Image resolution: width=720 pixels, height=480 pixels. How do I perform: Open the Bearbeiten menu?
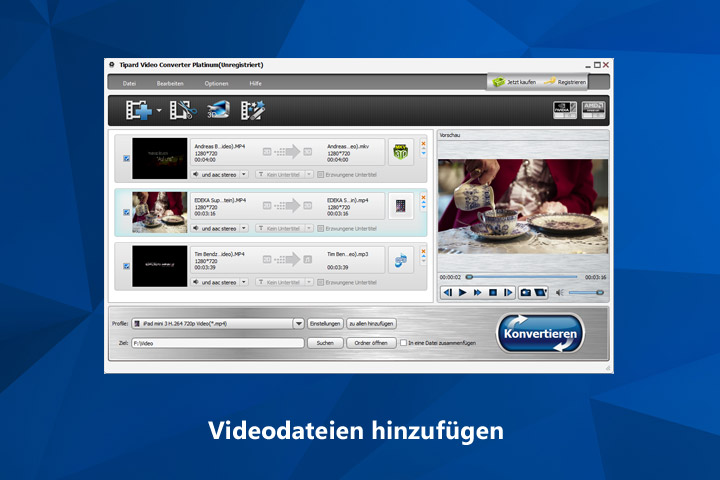[170, 84]
